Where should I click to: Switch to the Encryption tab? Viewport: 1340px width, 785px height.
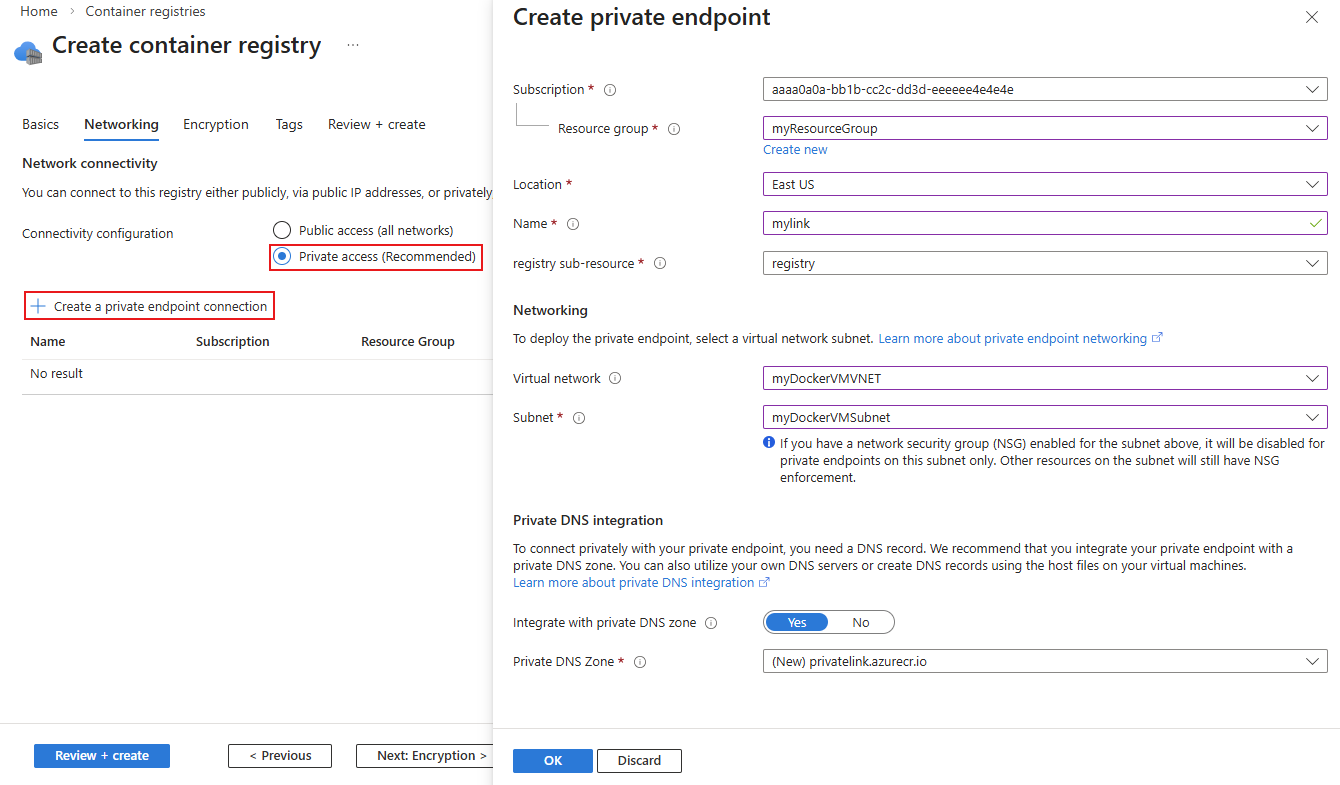216,125
